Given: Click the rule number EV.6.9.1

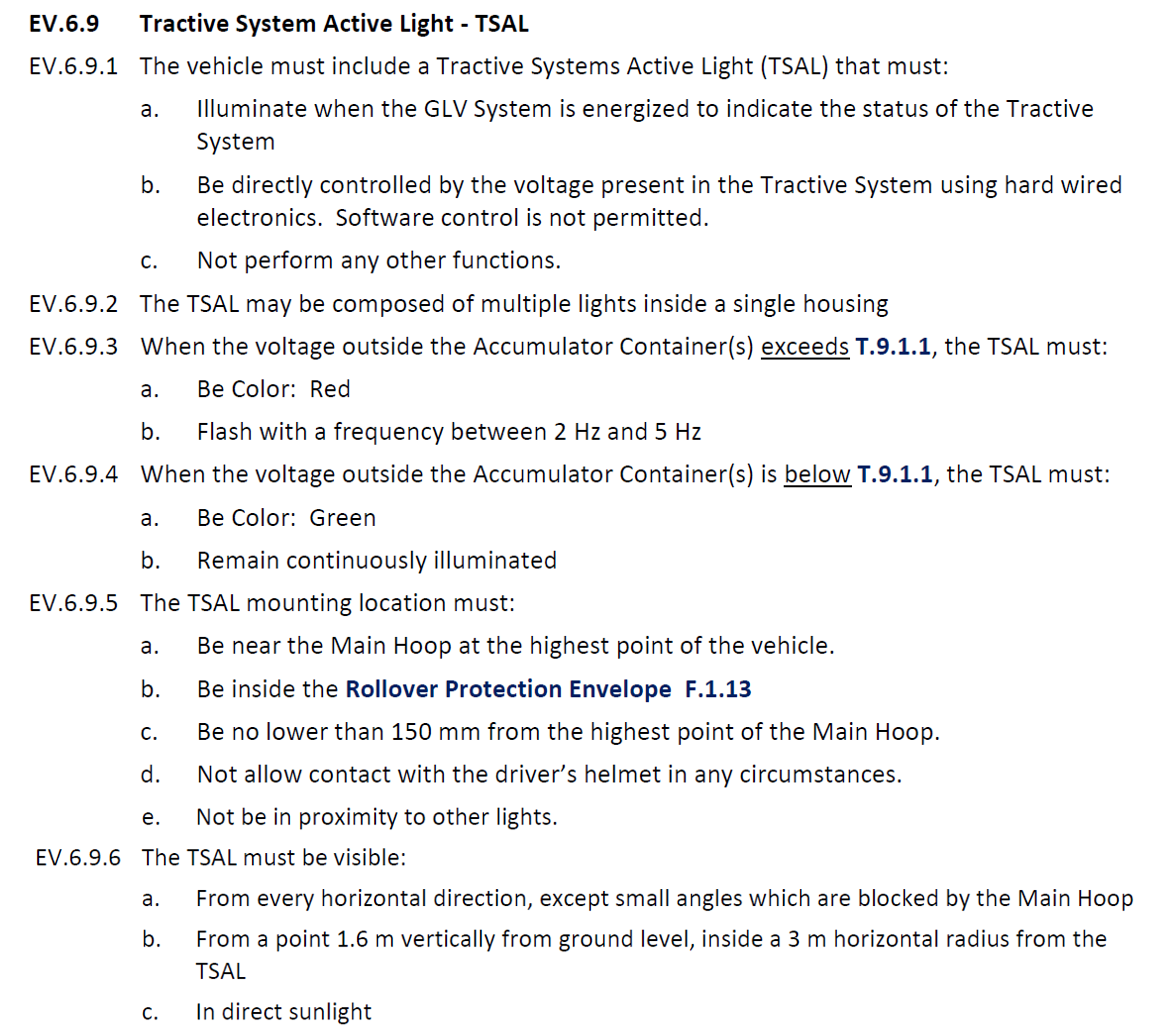Looking at the screenshot, I should pos(74,67).
